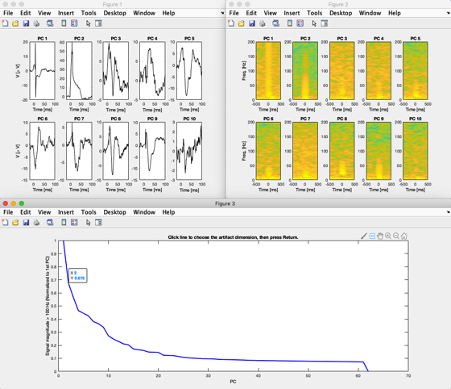Screen dimensions: 451x389
Task: Click Link Plot icon in Figure 3 toolbar
Action: point(50,222)
